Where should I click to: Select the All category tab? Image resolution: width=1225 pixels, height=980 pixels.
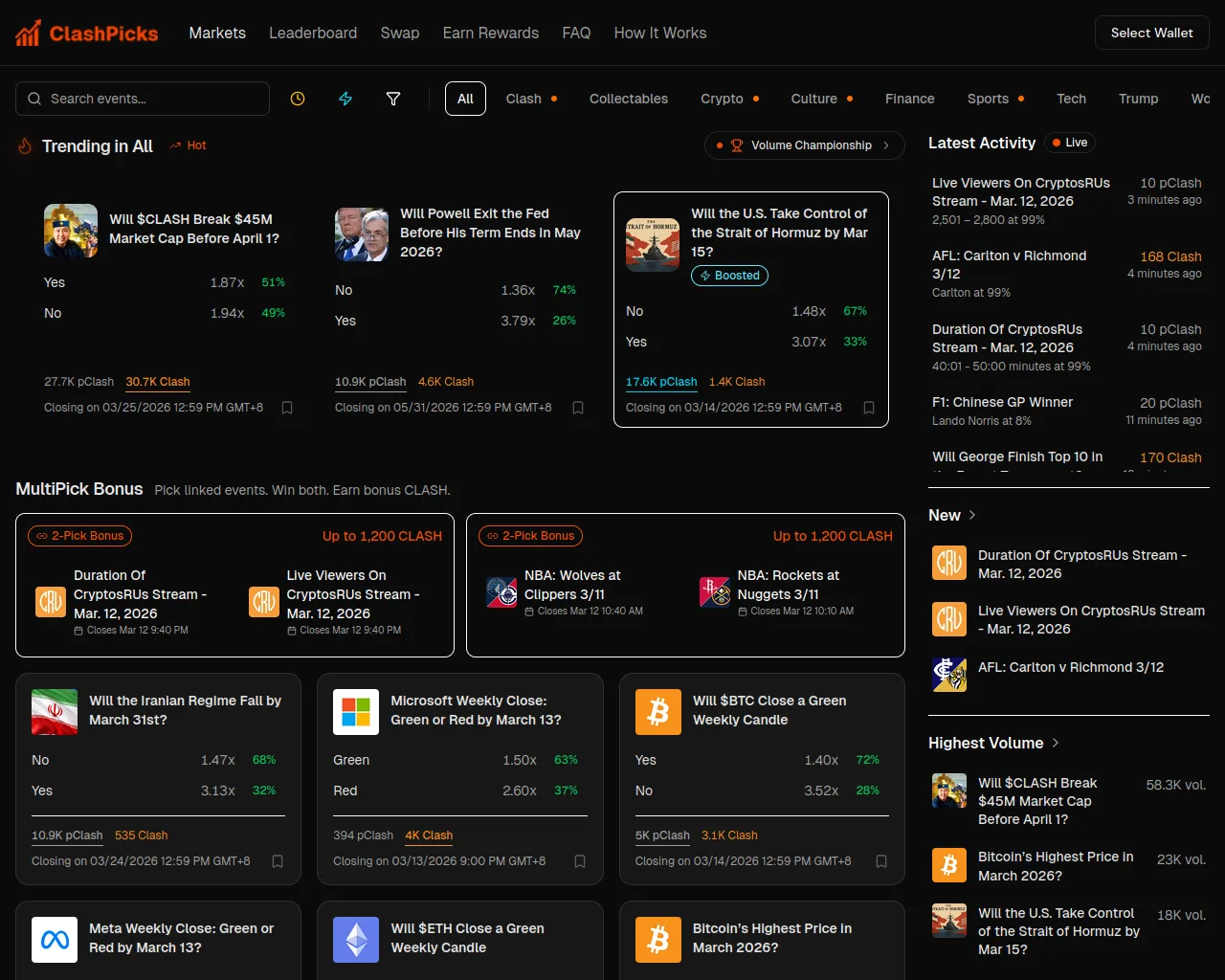tap(465, 99)
